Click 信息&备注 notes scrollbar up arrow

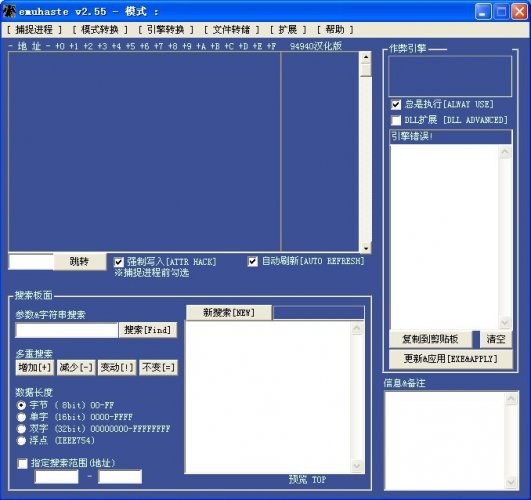510,398
